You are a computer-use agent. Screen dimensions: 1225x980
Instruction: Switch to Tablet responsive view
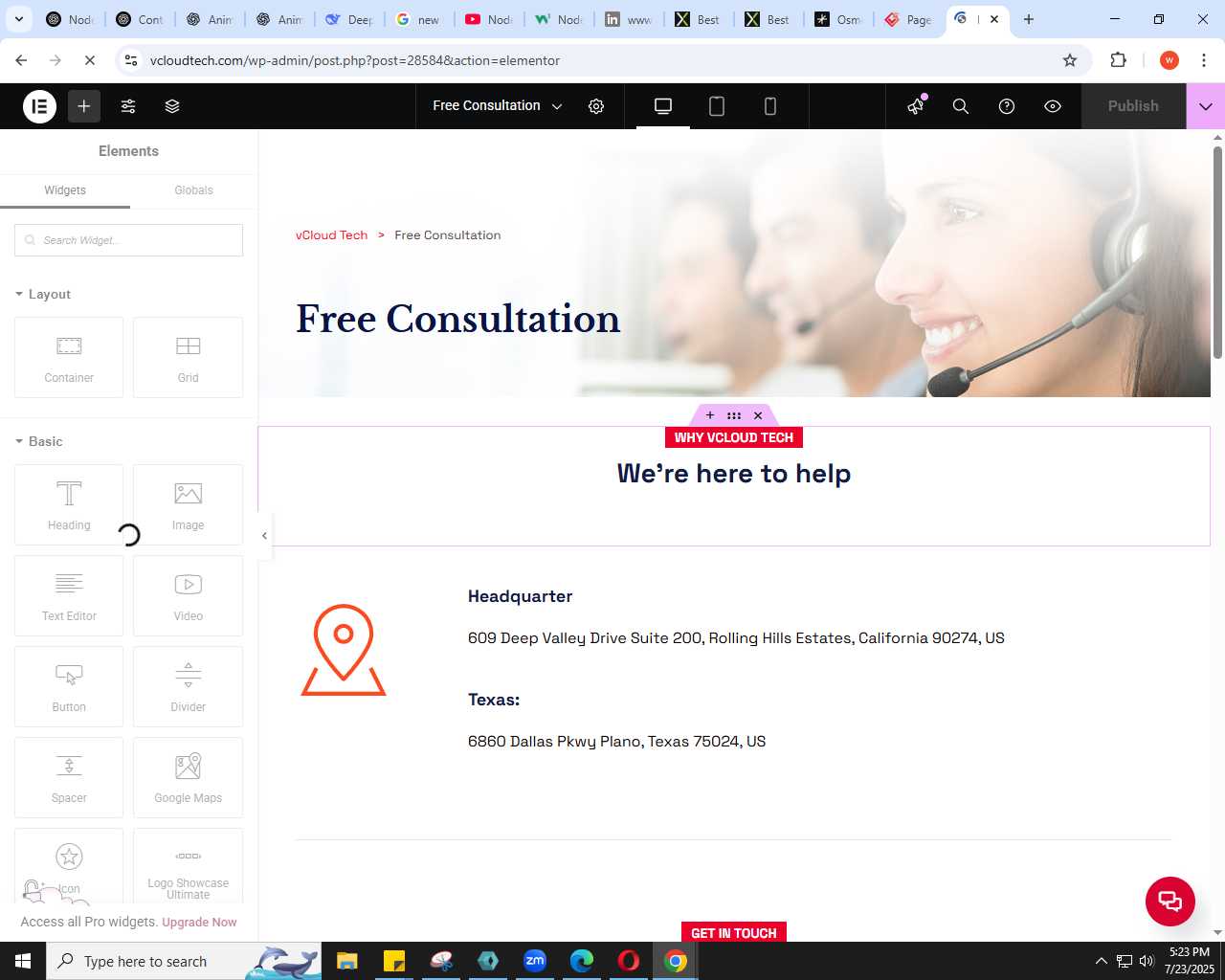(x=717, y=106)
